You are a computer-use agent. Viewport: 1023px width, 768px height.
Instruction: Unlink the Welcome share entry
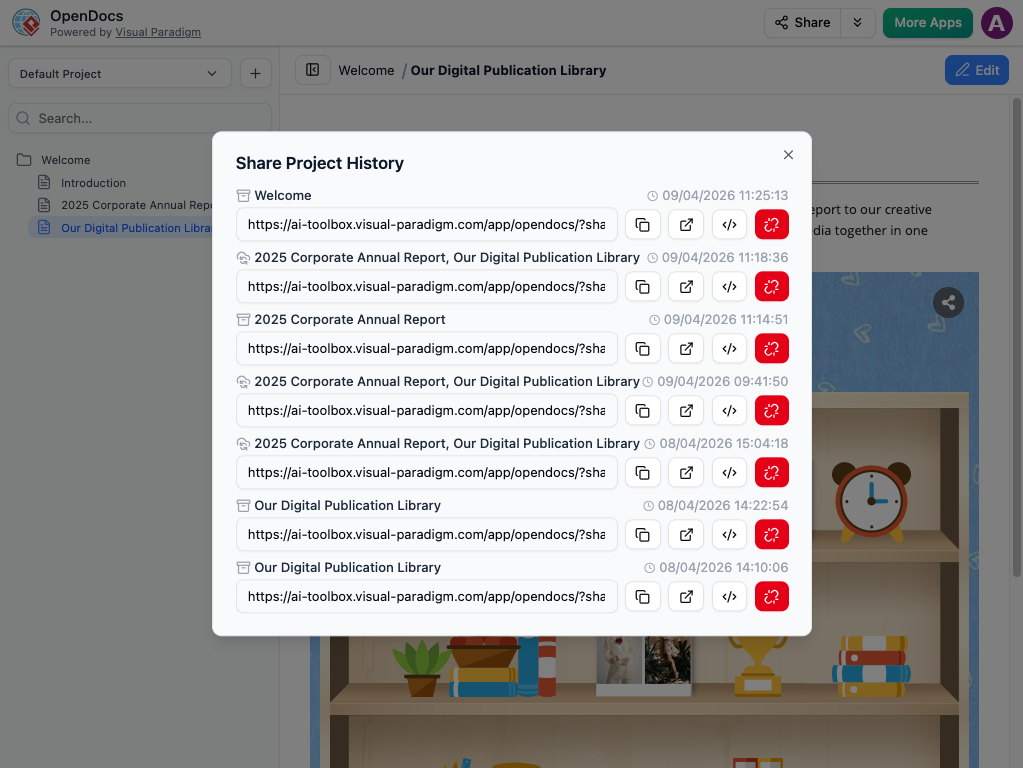point(772,225)
